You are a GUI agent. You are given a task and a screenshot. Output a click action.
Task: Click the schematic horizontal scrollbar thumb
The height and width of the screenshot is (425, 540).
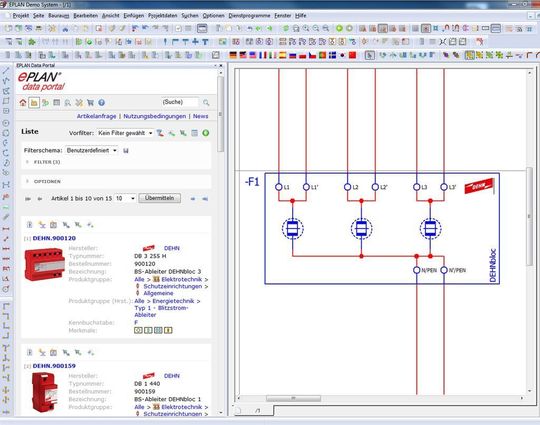coord(293,398)
